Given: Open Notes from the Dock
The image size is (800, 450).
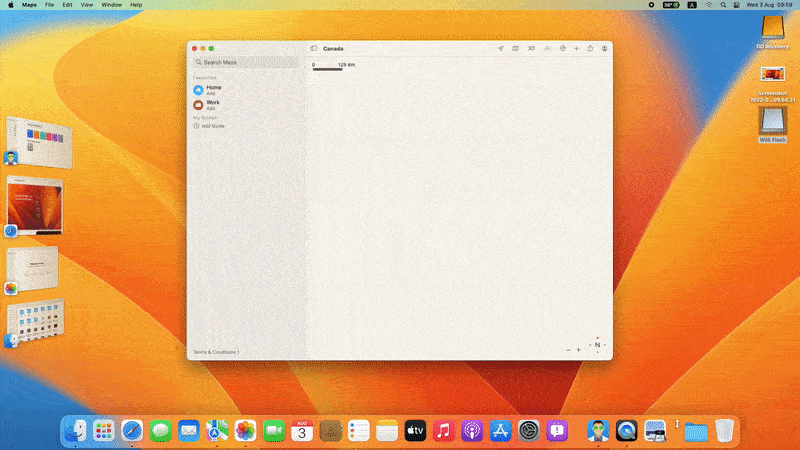Looking at the screenshot, I should [387, 431].
